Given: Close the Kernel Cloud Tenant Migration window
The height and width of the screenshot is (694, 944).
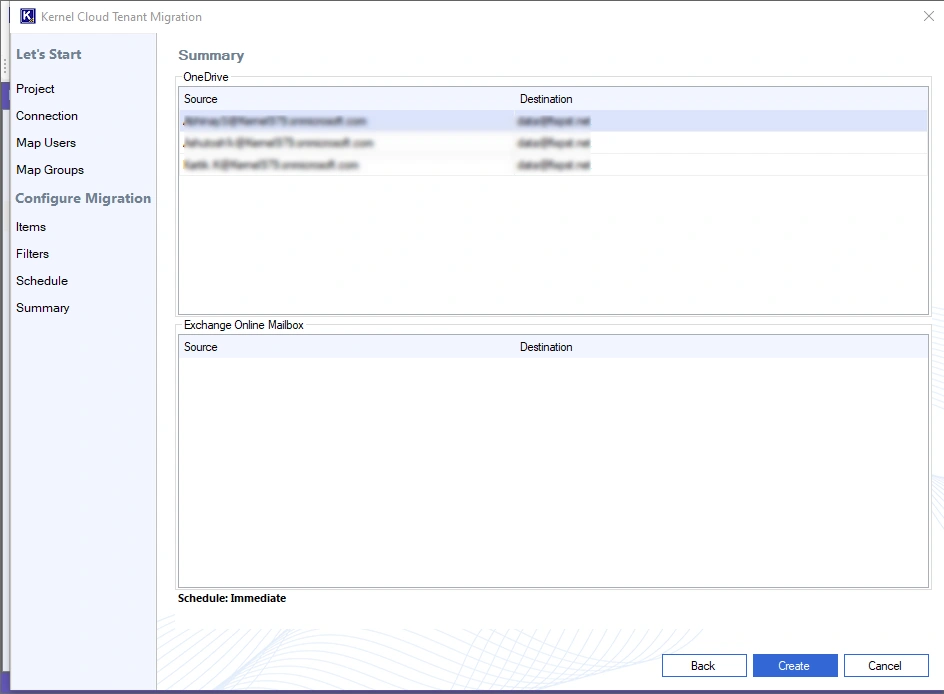Looking at the screenshot, I should pos(928,16).
